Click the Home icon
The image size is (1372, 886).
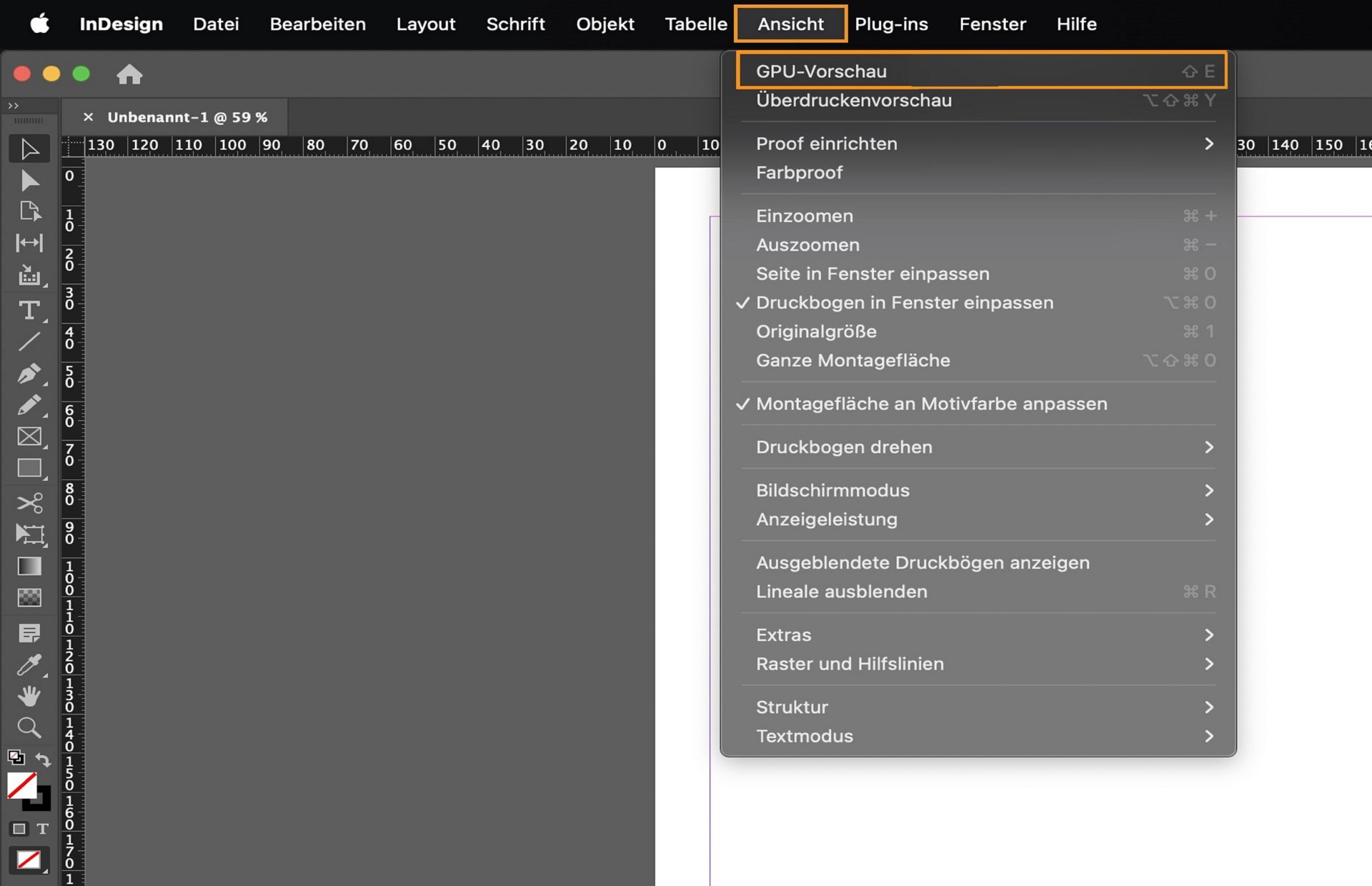pos(129,74)
